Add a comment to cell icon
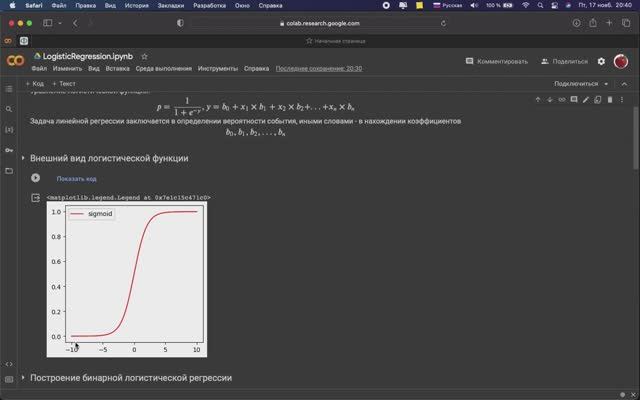640x400 pixels. (x=574, y=100)
